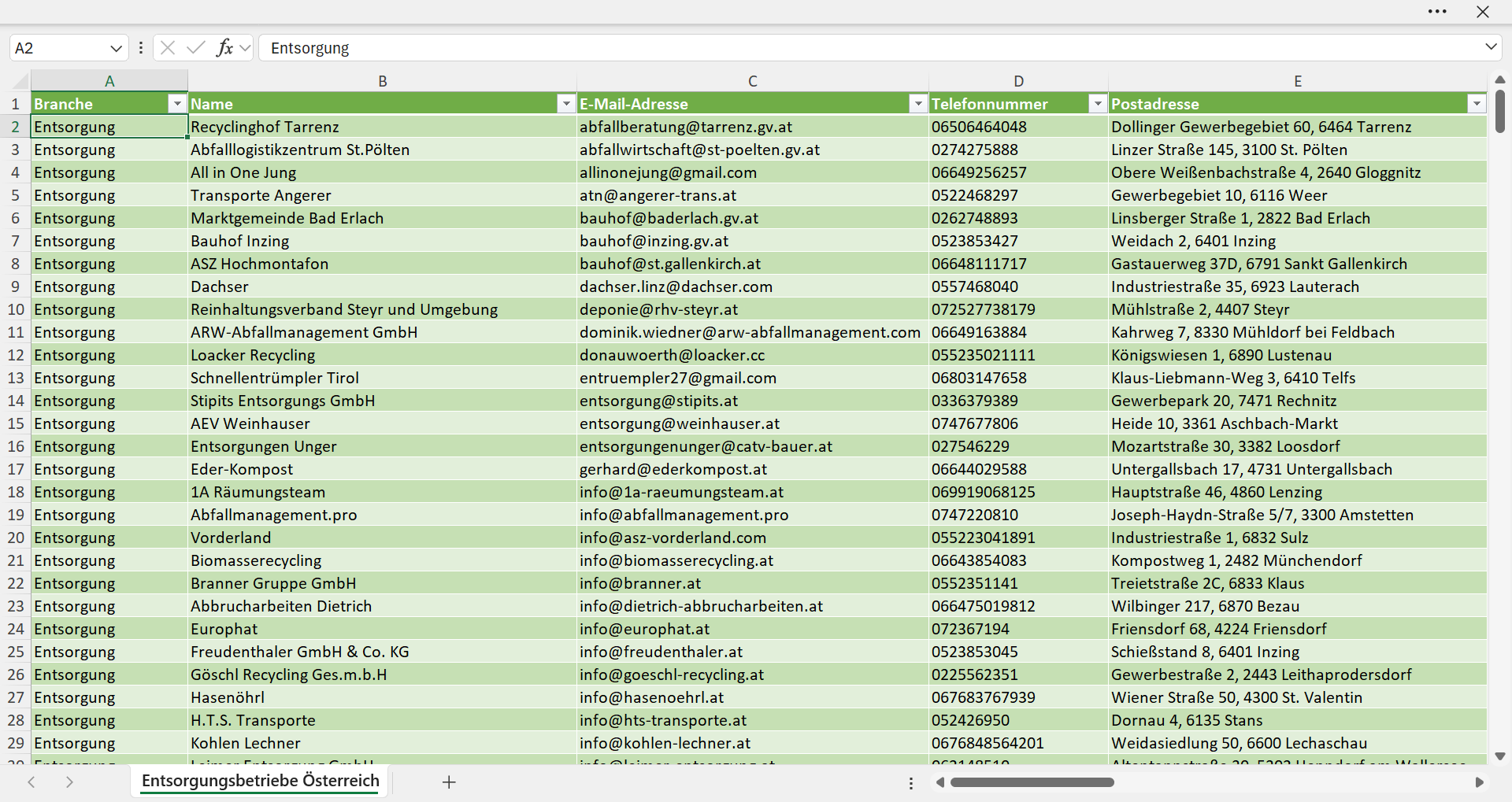Select row 10 header
Viewport: 1512px width, 802px height.
pos(16,309)
